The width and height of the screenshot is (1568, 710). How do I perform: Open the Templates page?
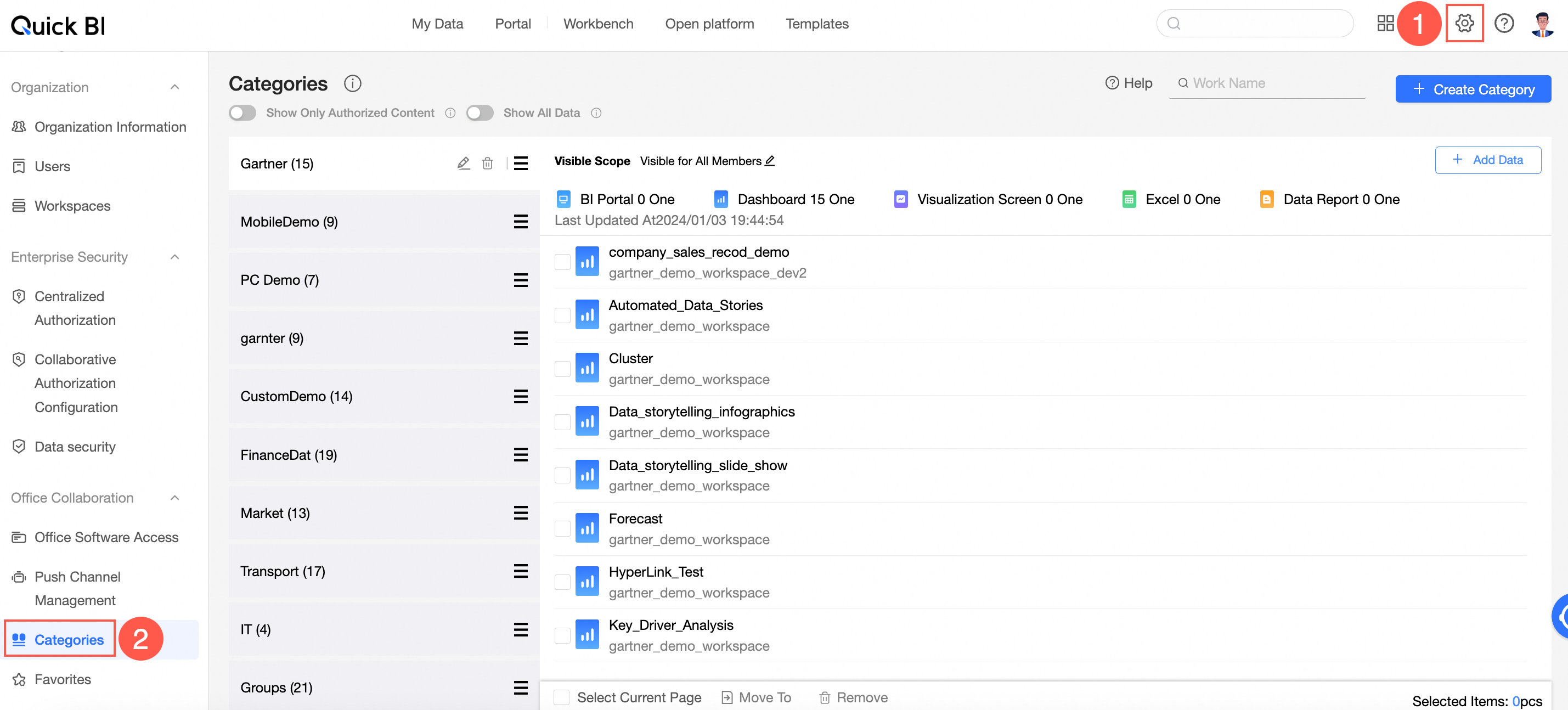coord(817,23)
